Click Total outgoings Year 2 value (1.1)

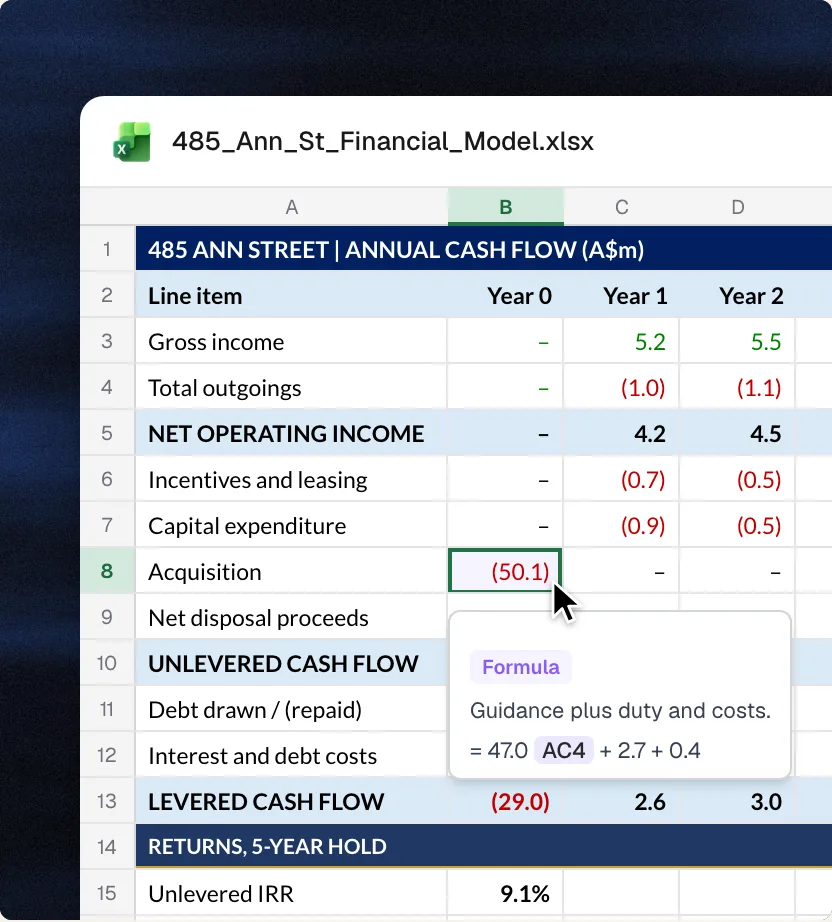pyautogui.click(x=737, y=387)
